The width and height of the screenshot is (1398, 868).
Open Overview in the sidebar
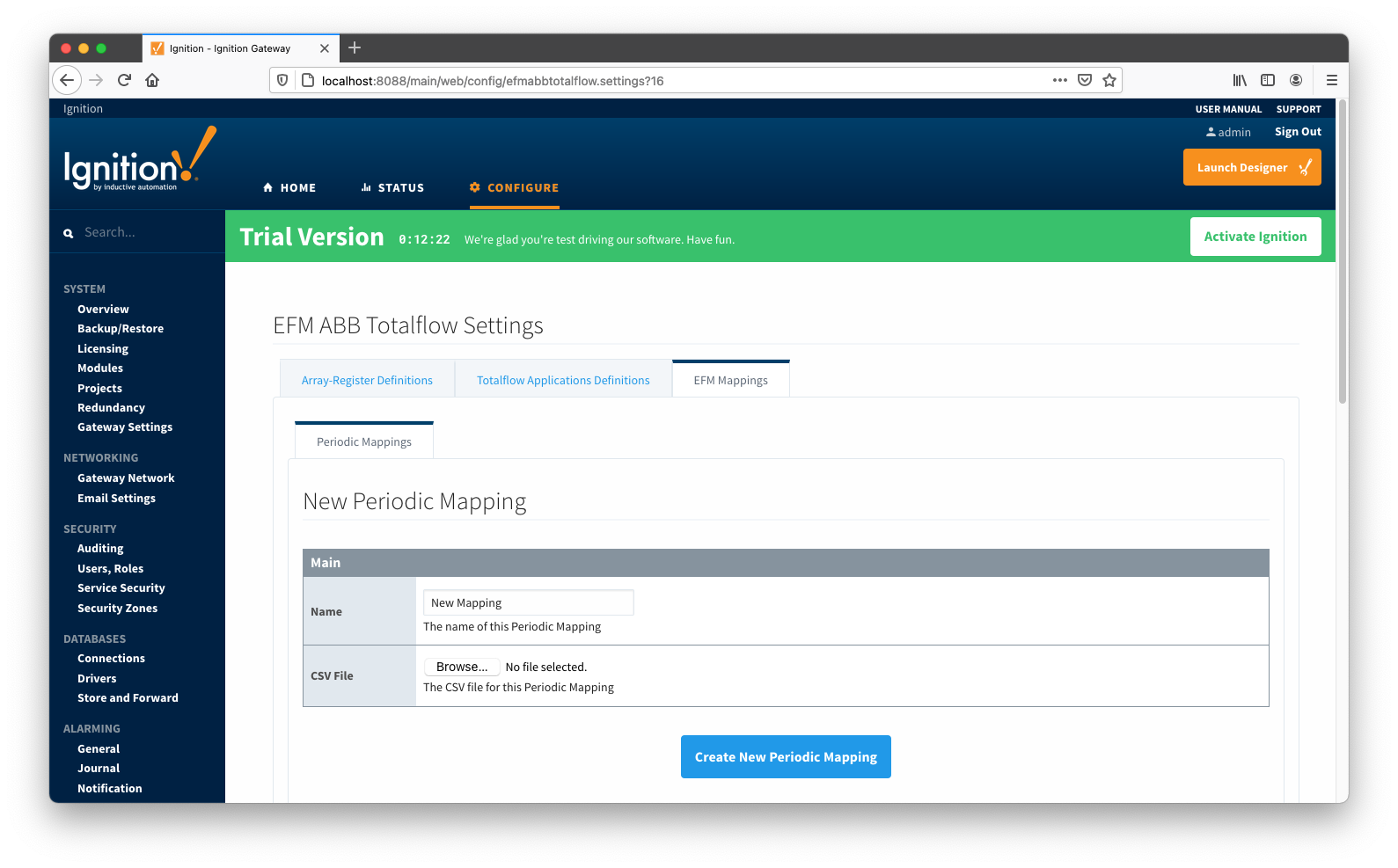tap(103, 309)
